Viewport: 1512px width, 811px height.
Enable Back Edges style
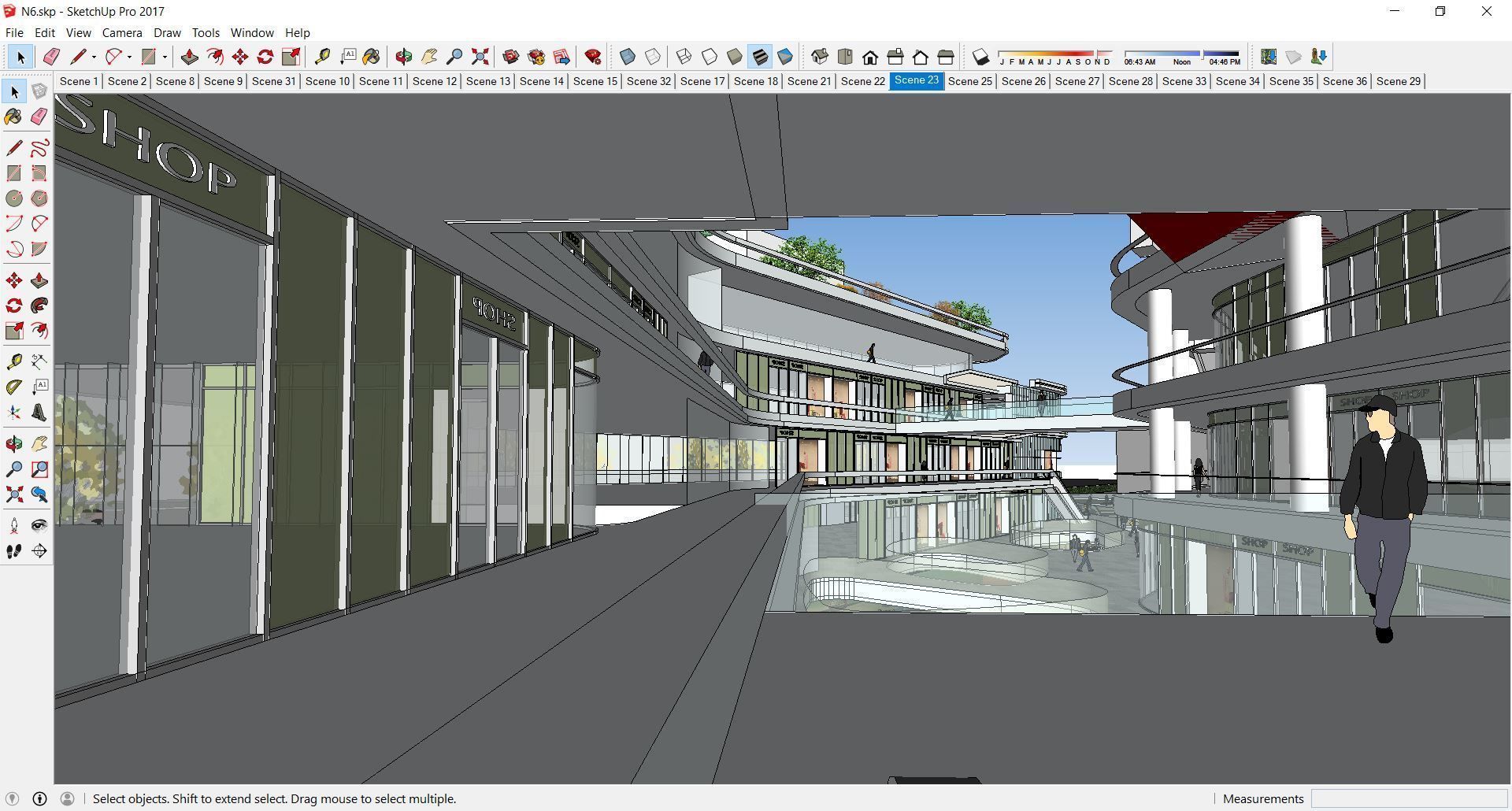pyautogui.click(x=653, y=57)
